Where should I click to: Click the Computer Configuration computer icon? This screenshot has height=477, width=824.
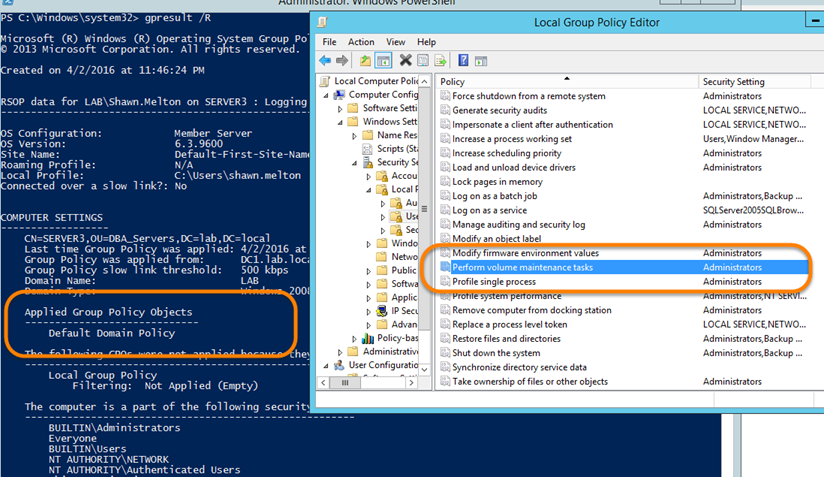click(339, 95)
